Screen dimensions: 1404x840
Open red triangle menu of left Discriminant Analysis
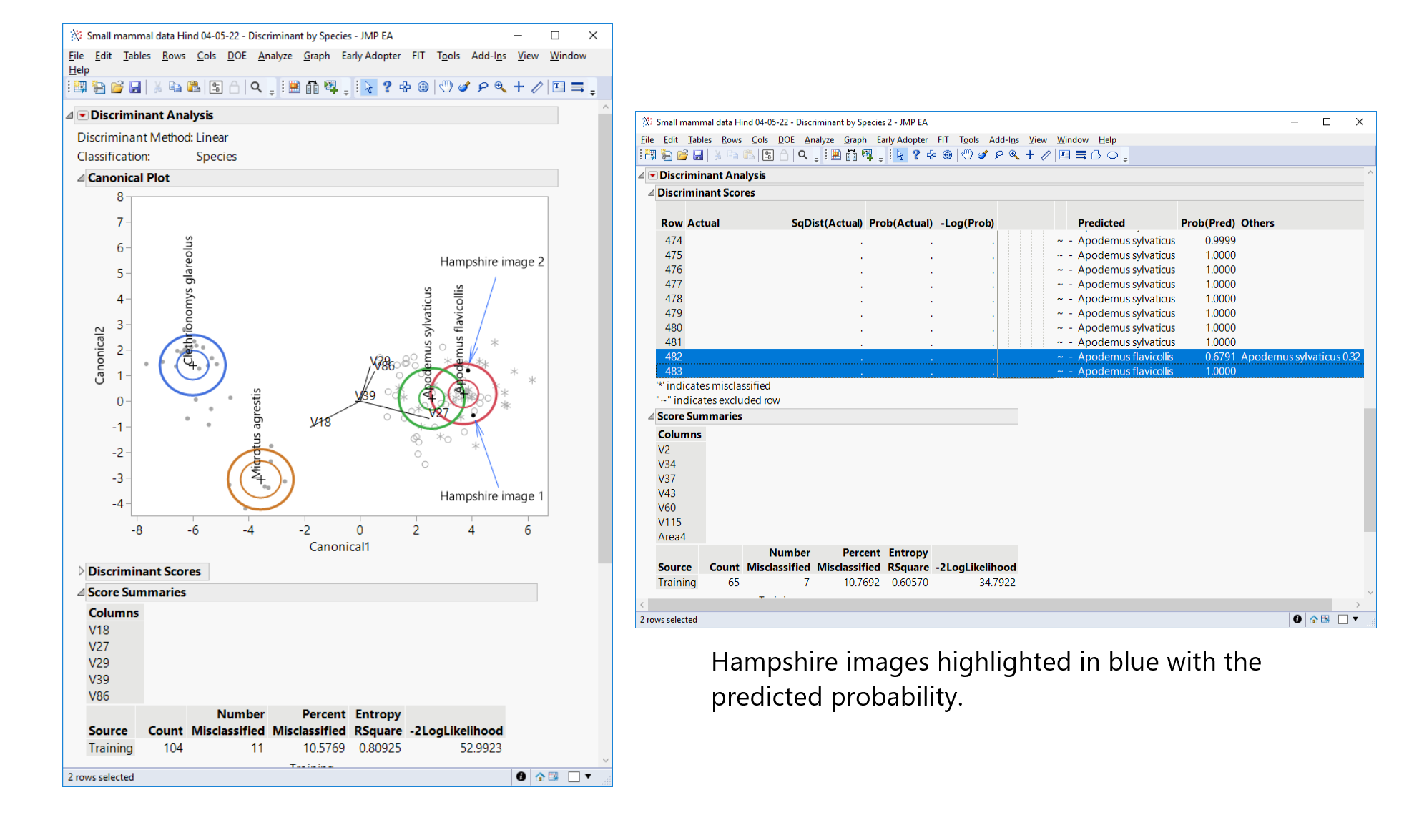(83, 115)
